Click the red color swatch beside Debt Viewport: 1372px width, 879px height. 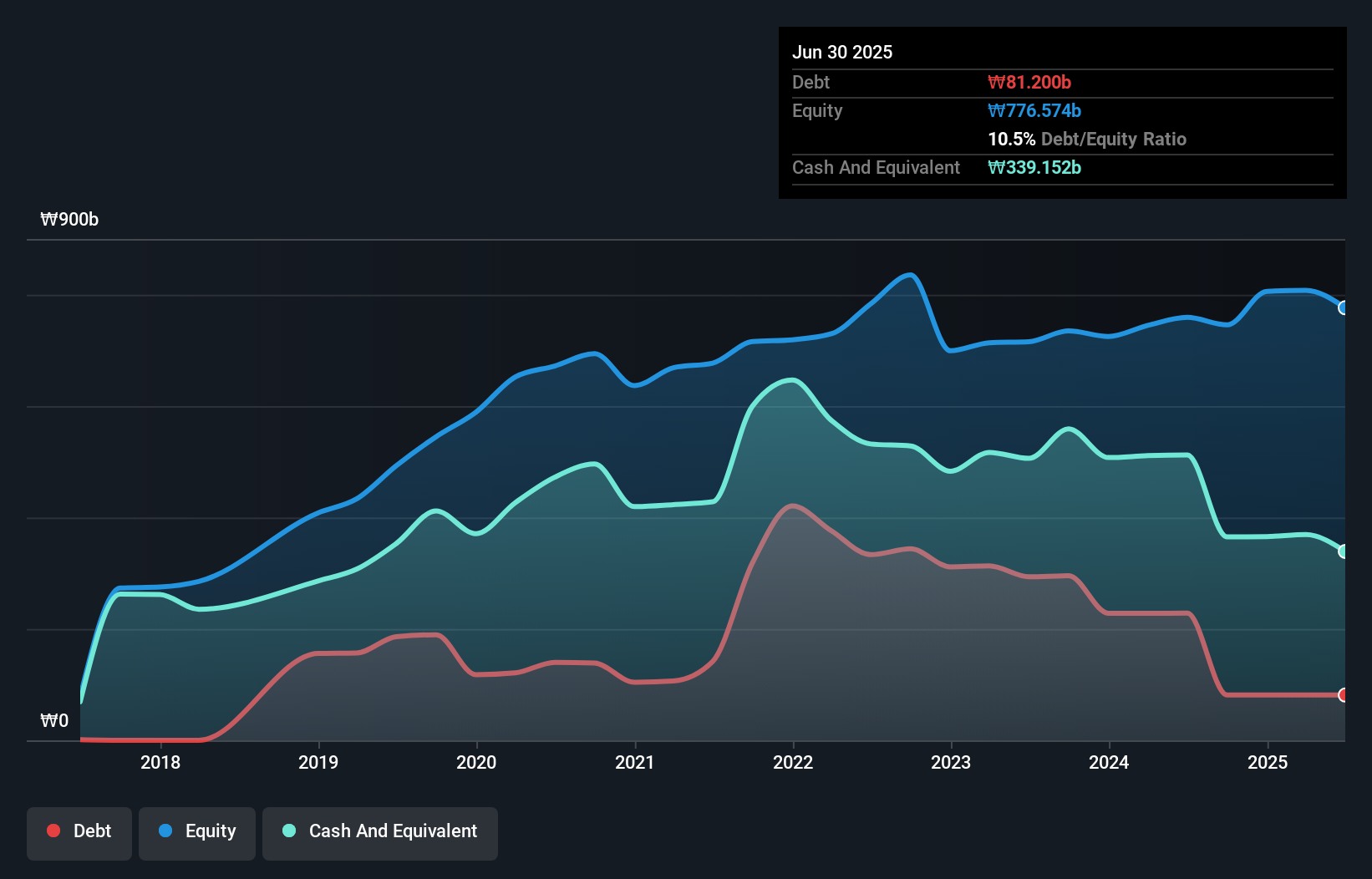[52, 831]
